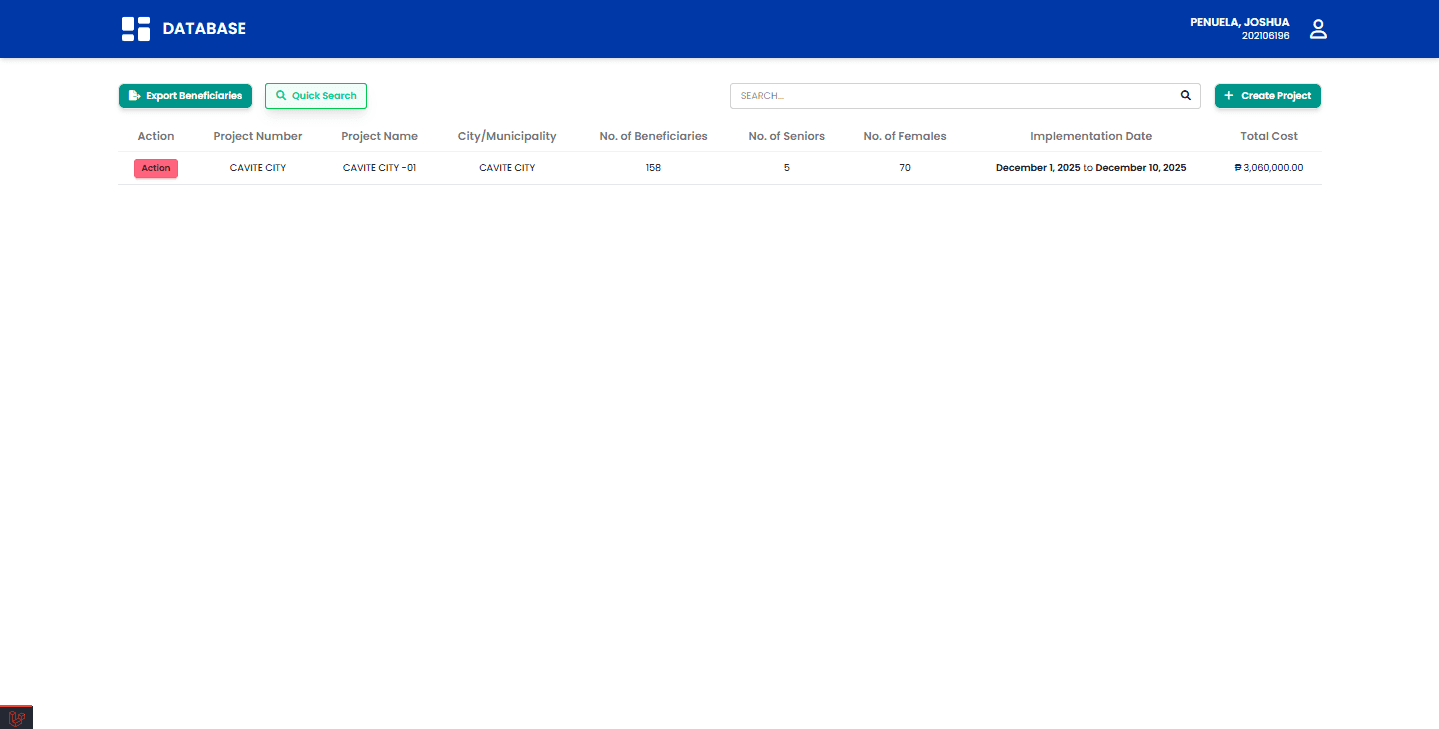The width and height of the screenshot is (1439, 729).
Task: Click the Create Project button
Action: 1268,96
